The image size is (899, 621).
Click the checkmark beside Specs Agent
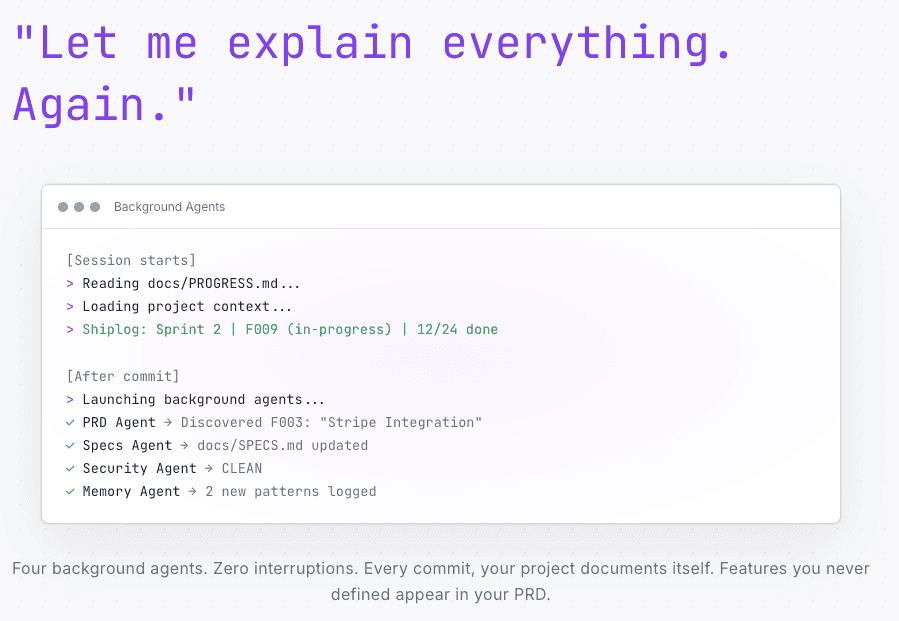point(71,446)
